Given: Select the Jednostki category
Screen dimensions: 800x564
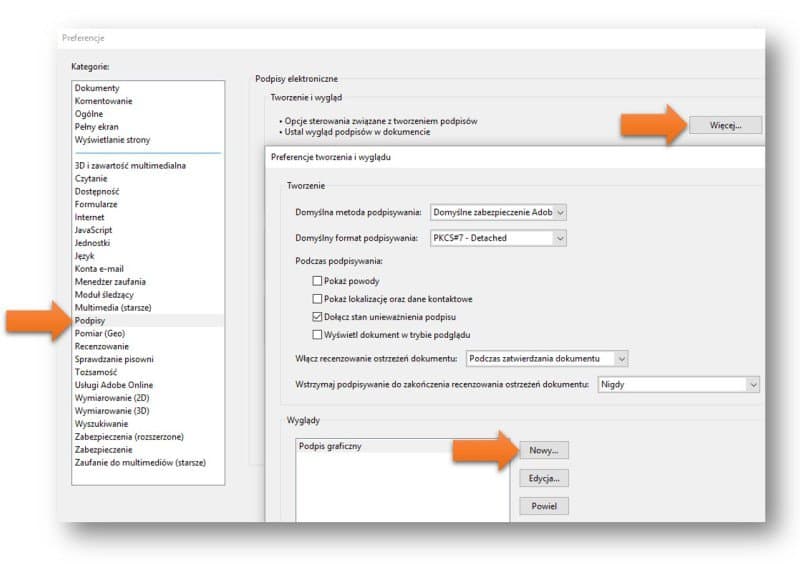Looking at the screenshot, I should 147,243.
